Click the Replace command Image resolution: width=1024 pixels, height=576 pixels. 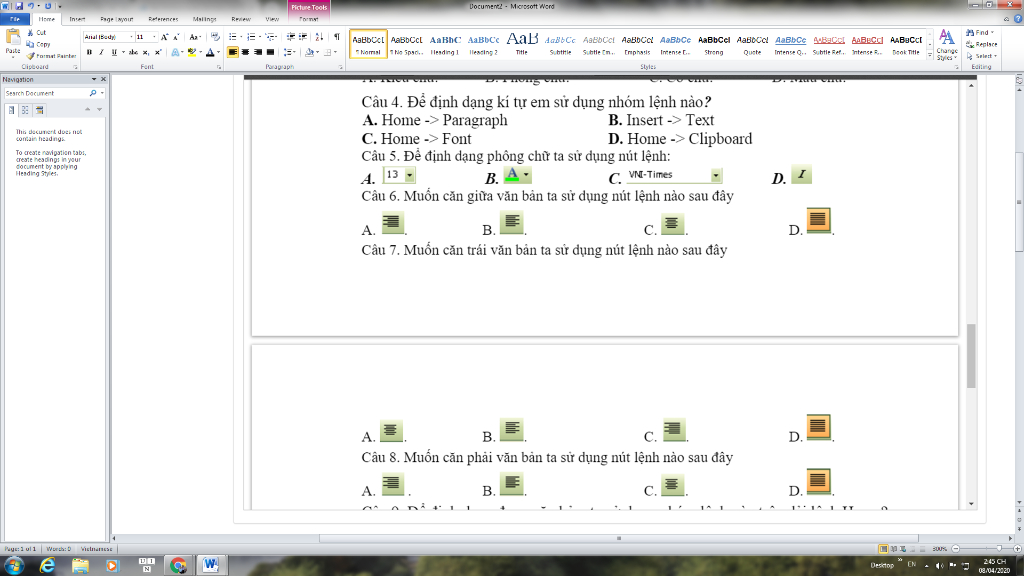coord(982,44)
